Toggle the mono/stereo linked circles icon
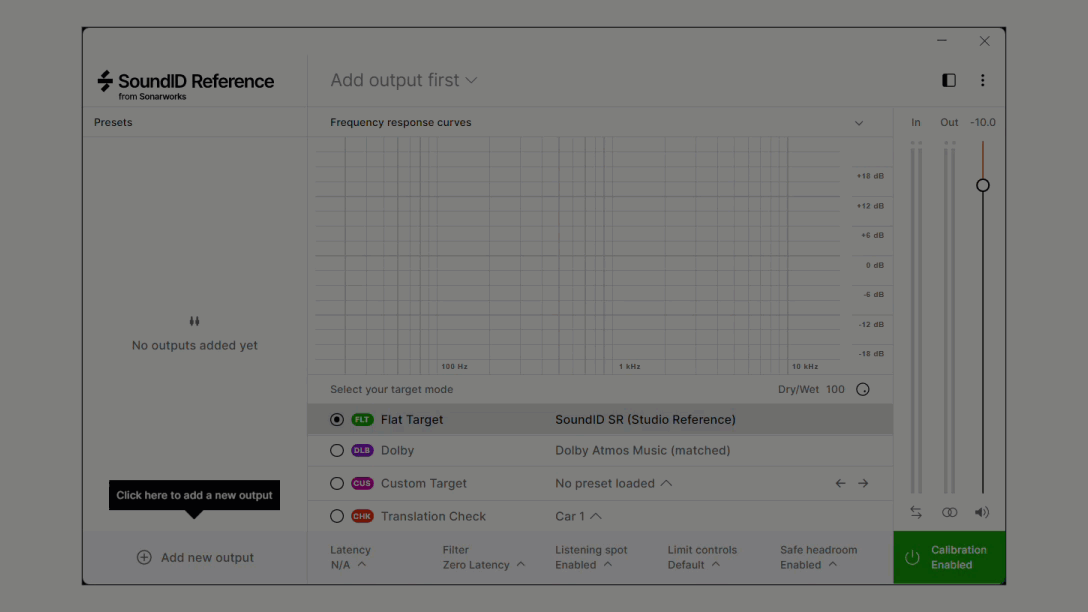Viewport: 1088px width, 612px height. (x=949, y=512)
